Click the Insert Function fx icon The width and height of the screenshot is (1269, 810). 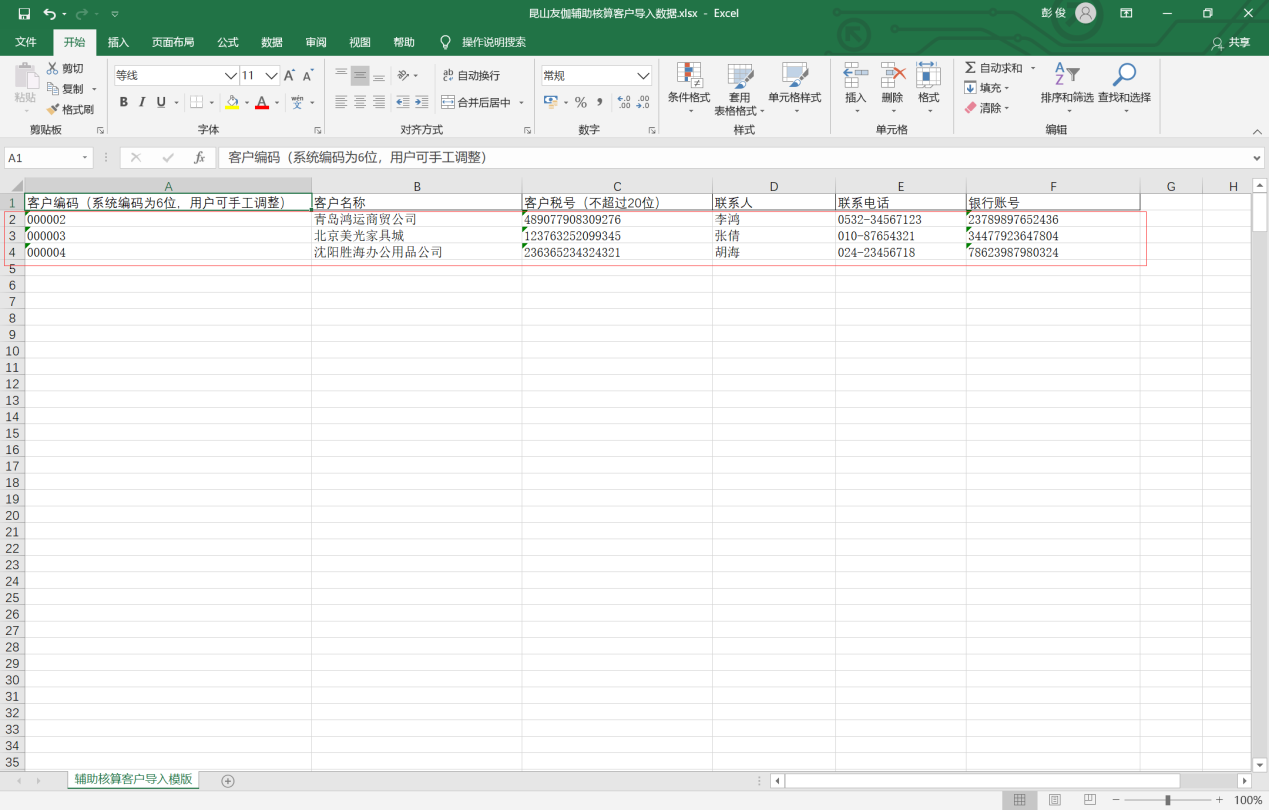[x=200, y=158]
